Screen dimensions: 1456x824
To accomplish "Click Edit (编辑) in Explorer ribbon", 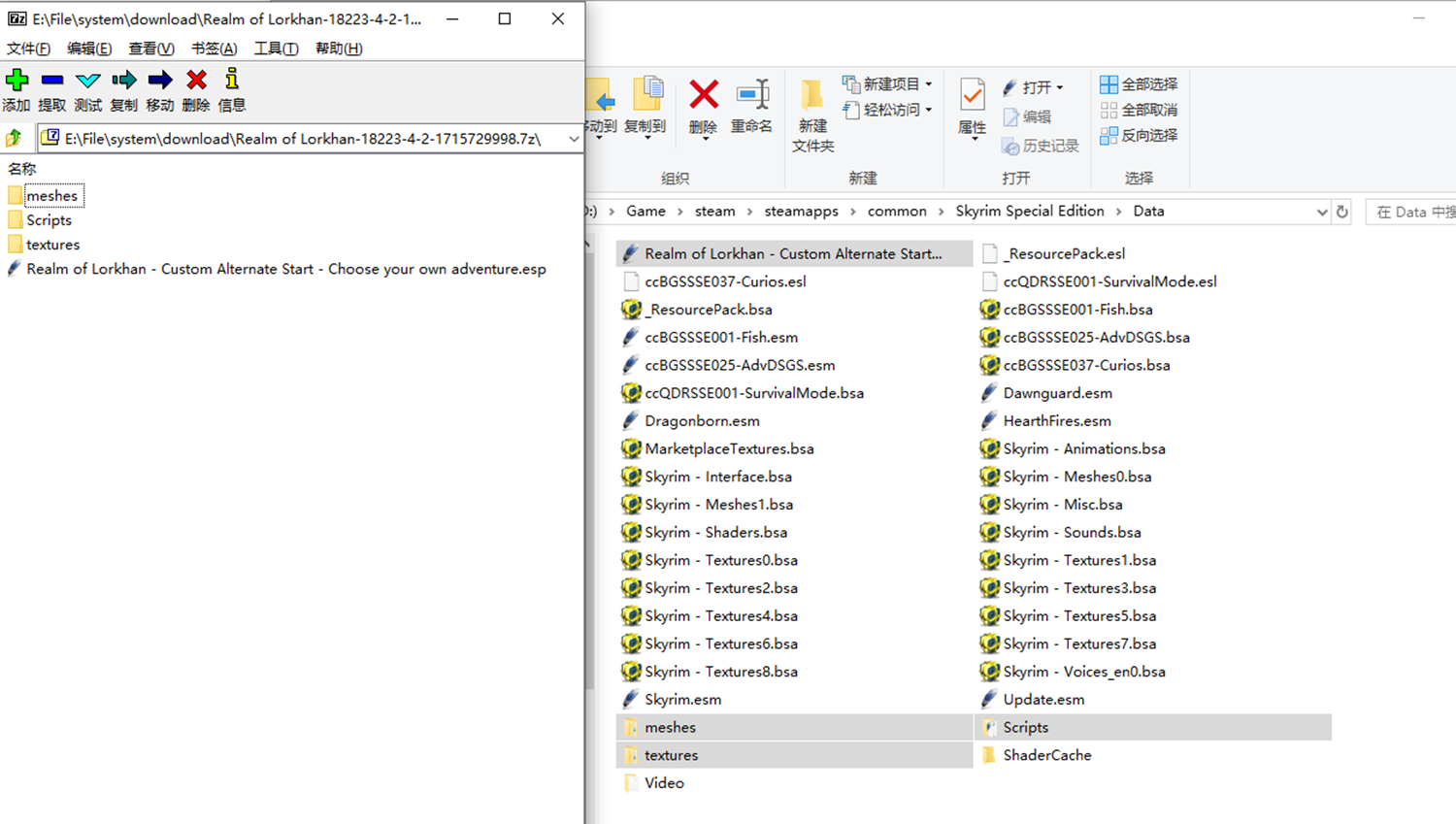I will (1027, 116).
